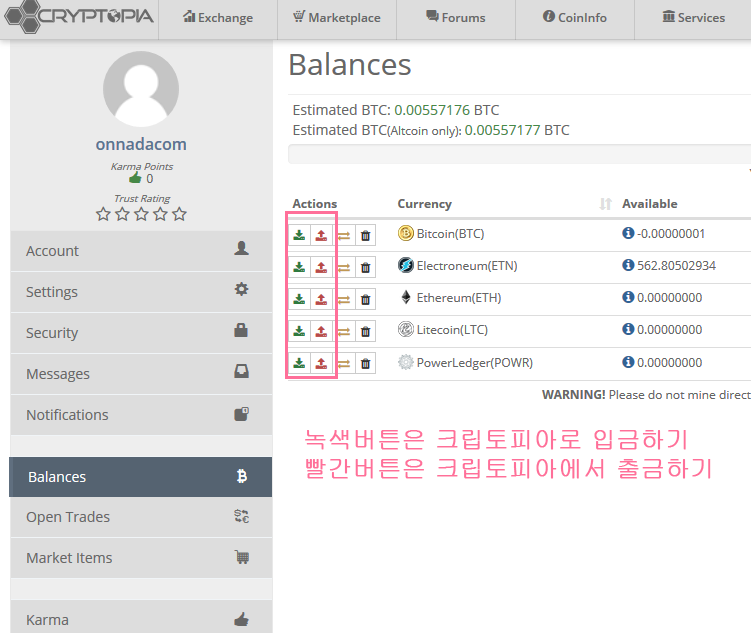
Task: Click the green deposit icon for Bitcoin
Action: pyautogui.click(x=299, y=235)
